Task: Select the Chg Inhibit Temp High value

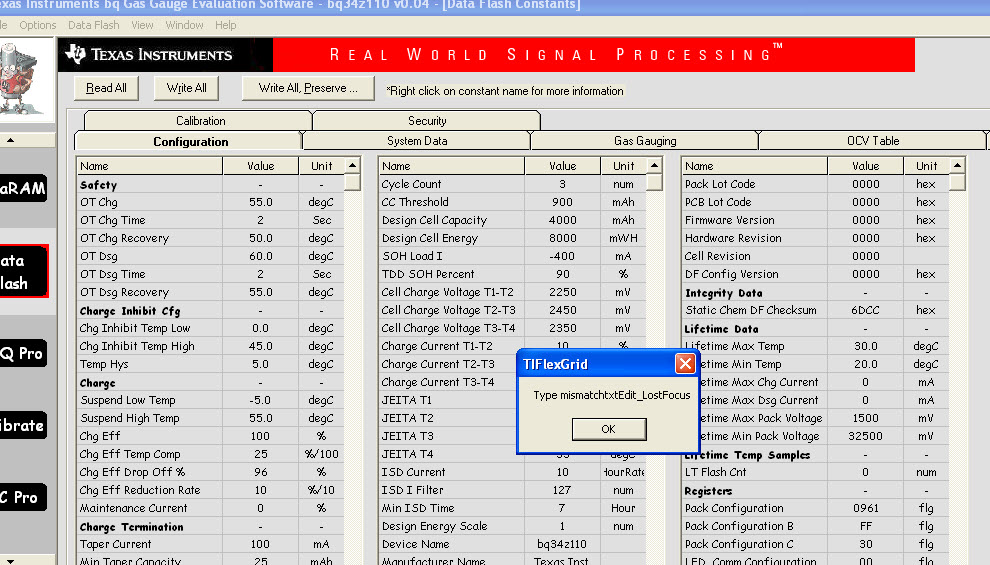Action: (260, 346)
